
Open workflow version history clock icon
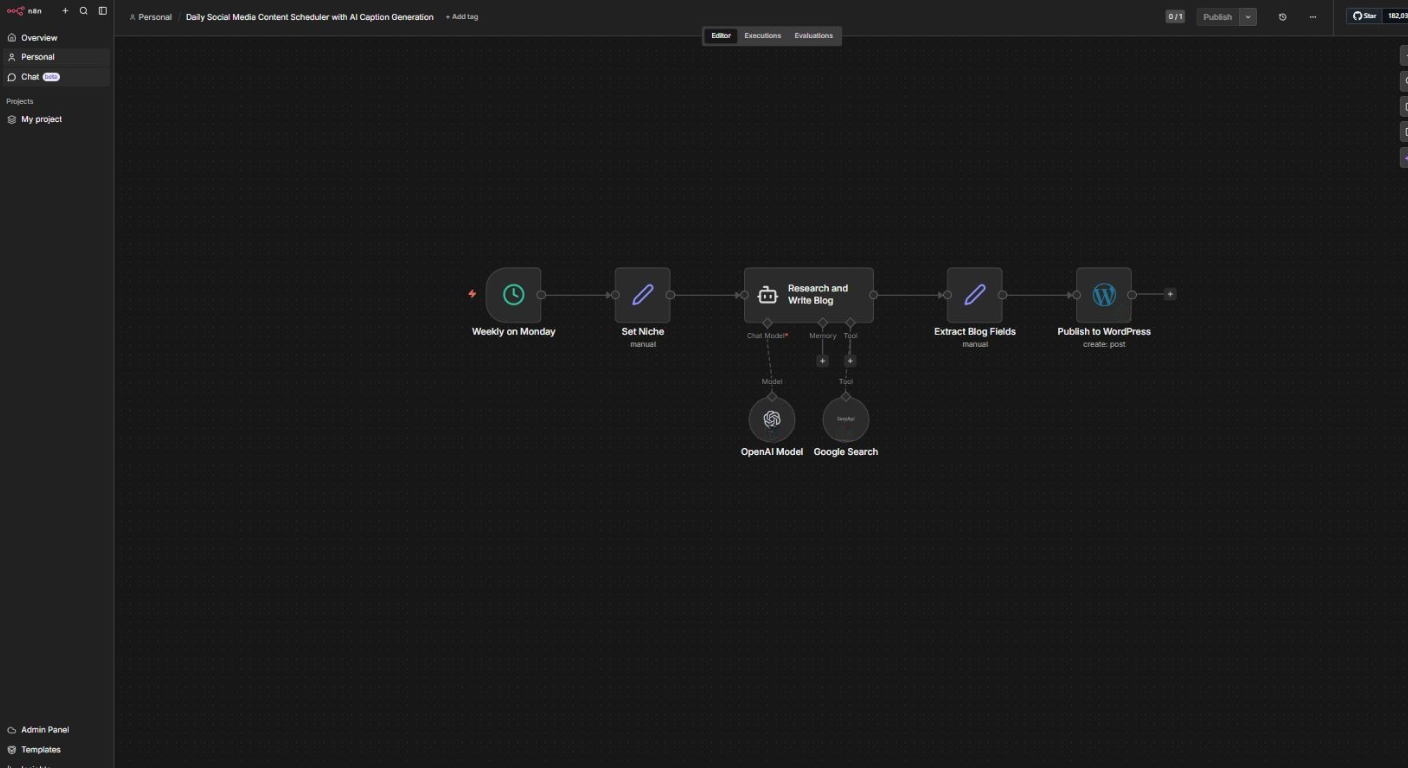pyautogui.click(x=1282, y=17)
